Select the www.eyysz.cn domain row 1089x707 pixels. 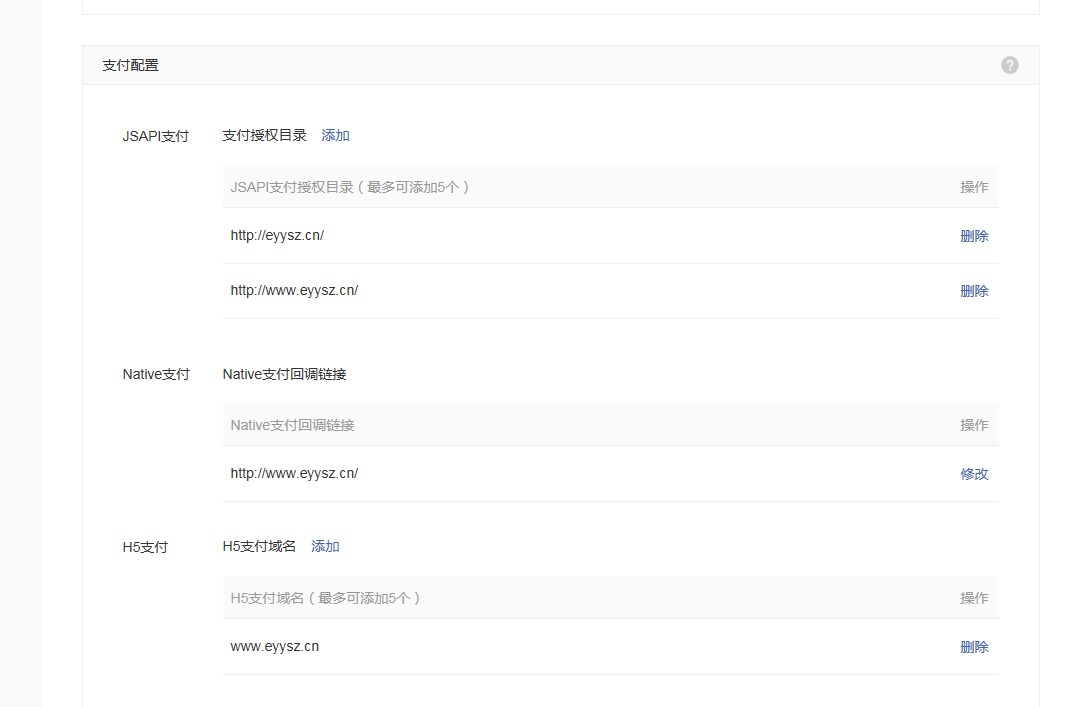pyautogui.click(x=273, y=646)
